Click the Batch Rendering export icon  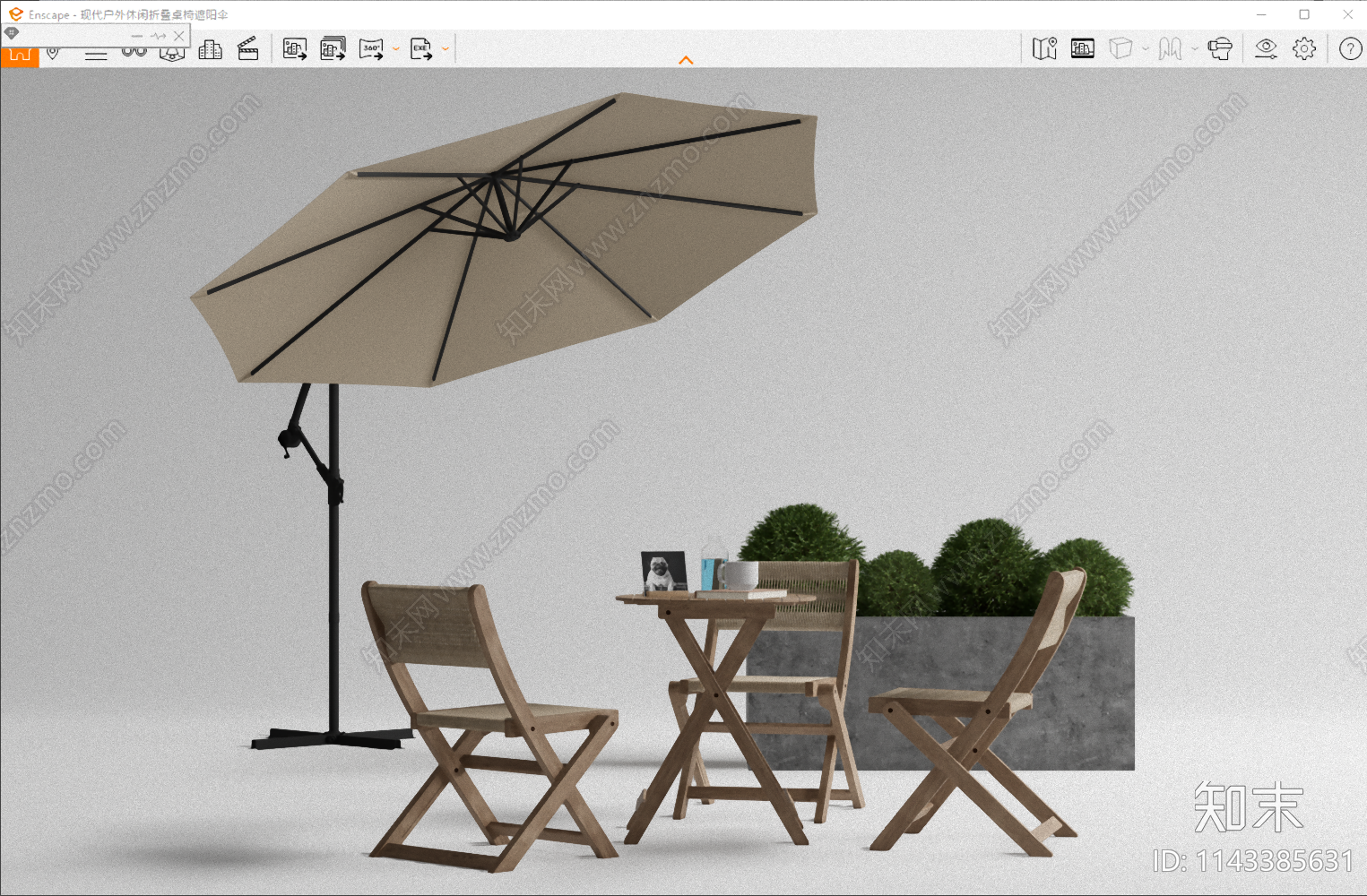tap(333, 49)
